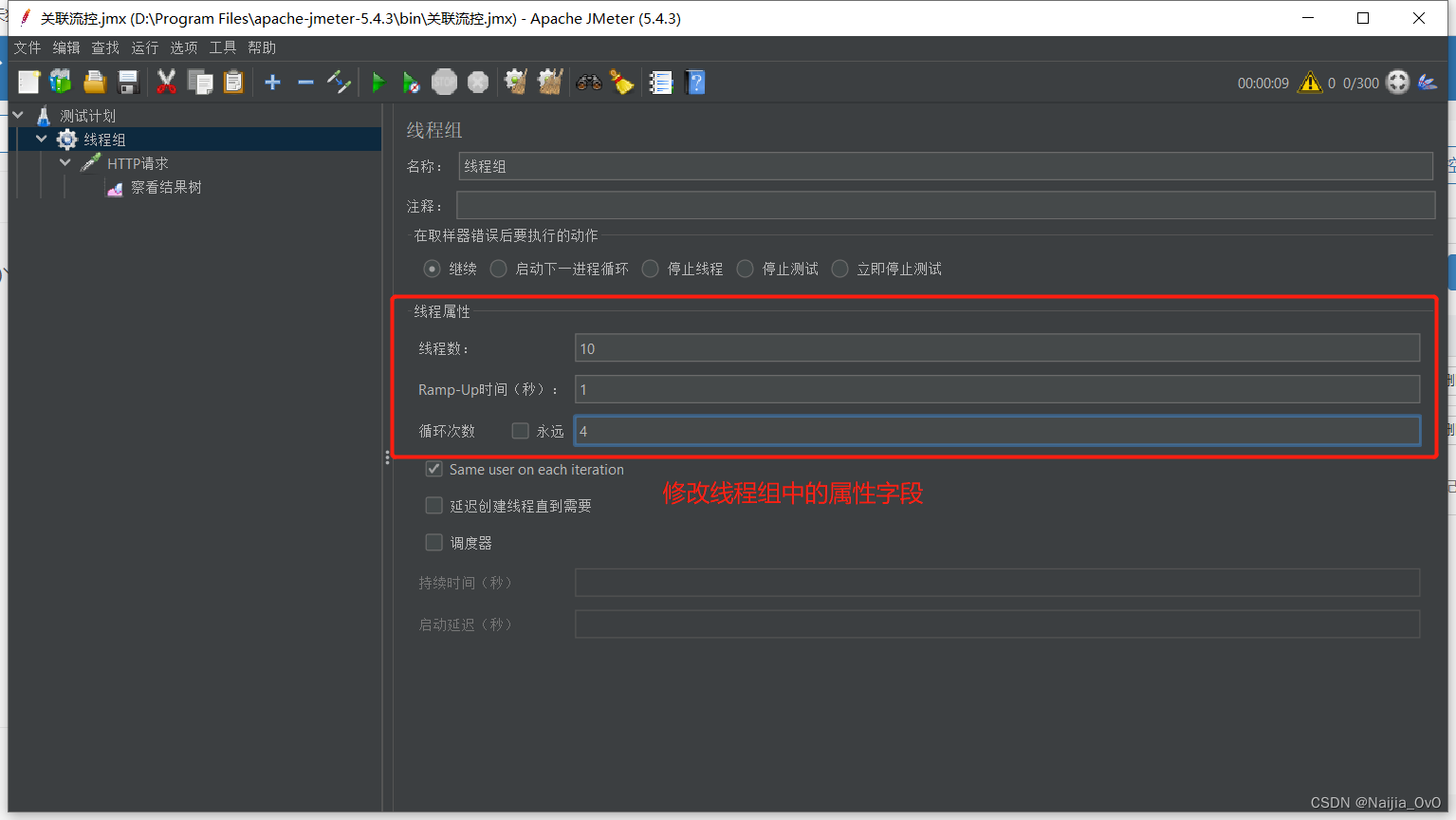Check the 延迟创建线程直到需要 checkbox
This screenshot has width=1456, height=820.
pos(433,506)
